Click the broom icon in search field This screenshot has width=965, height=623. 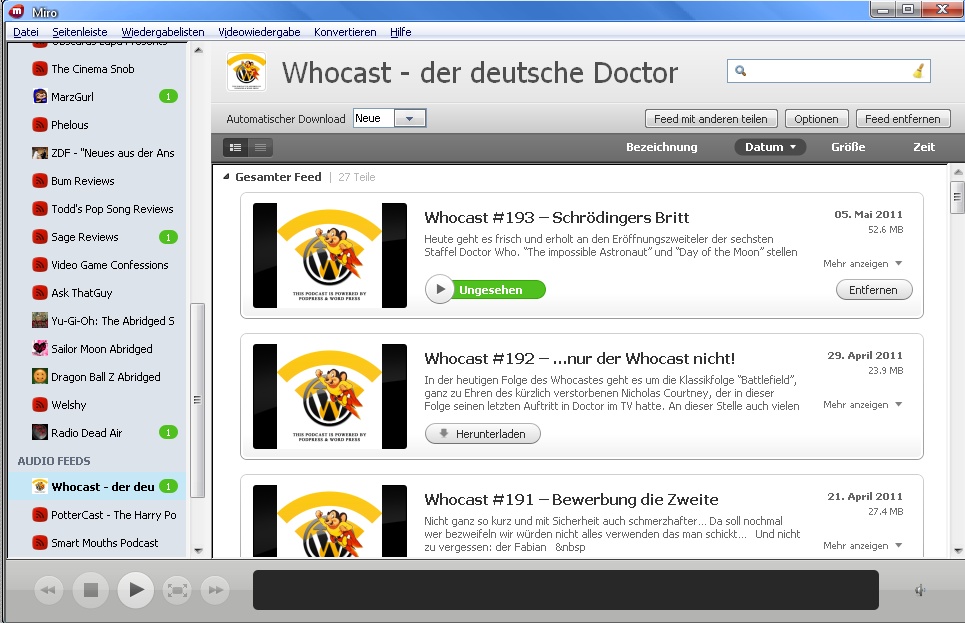(x=919, y=71)
